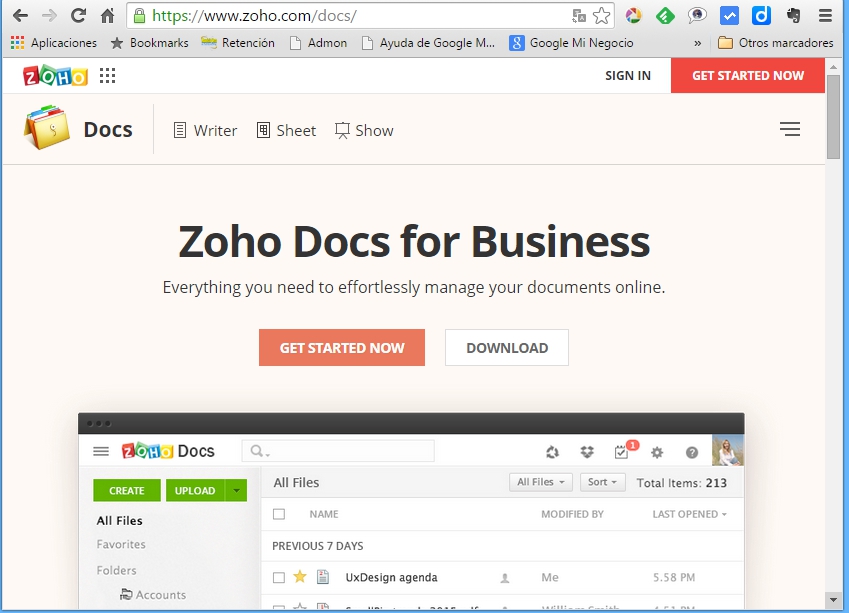Open the Docs settings gear
The image size is (849, 613).
coord(657,452)
